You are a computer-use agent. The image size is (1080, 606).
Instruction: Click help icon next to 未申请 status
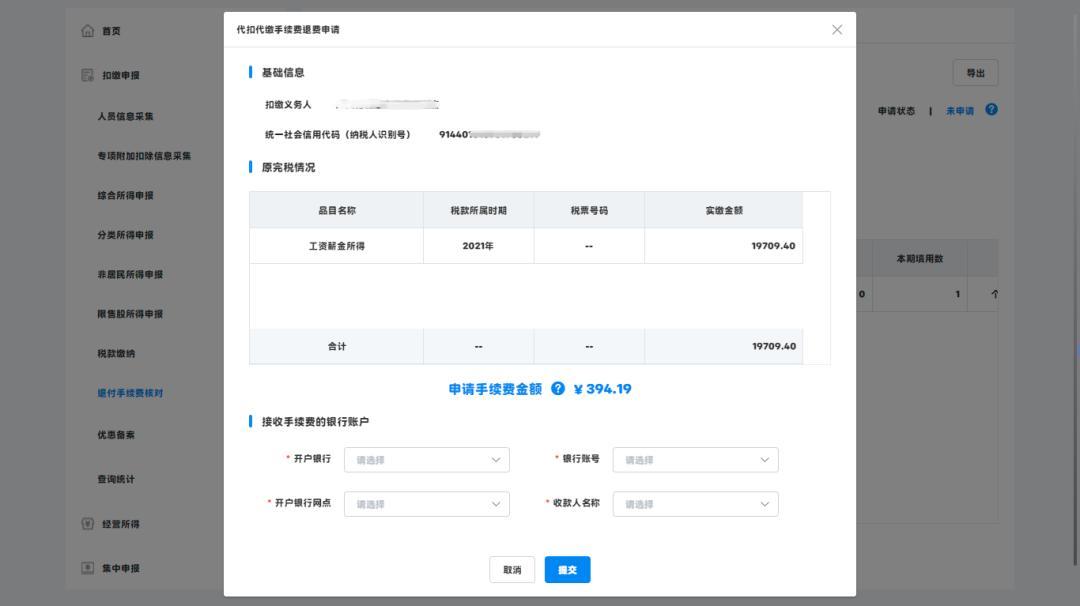[991, 110]
